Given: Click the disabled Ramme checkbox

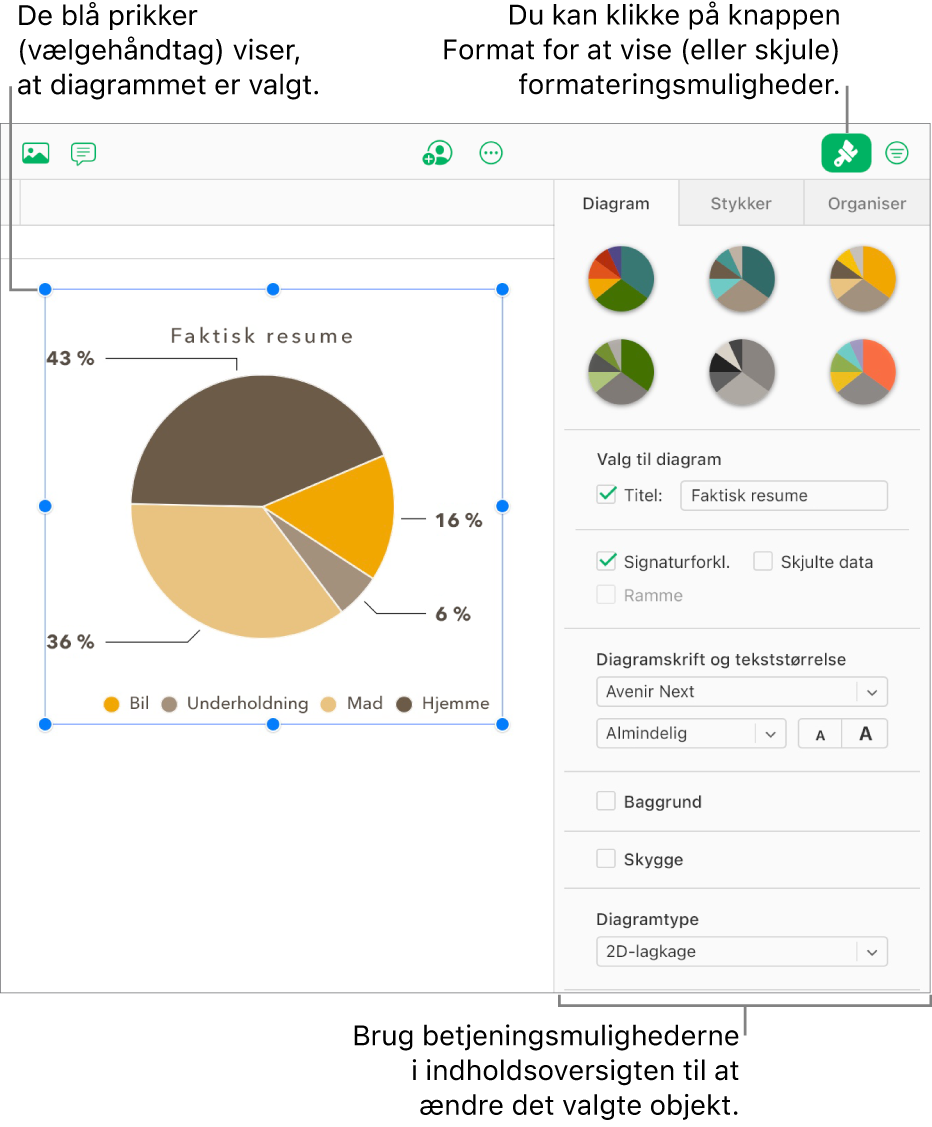Looking at the screenshot, I should click(x=606, y=594).
